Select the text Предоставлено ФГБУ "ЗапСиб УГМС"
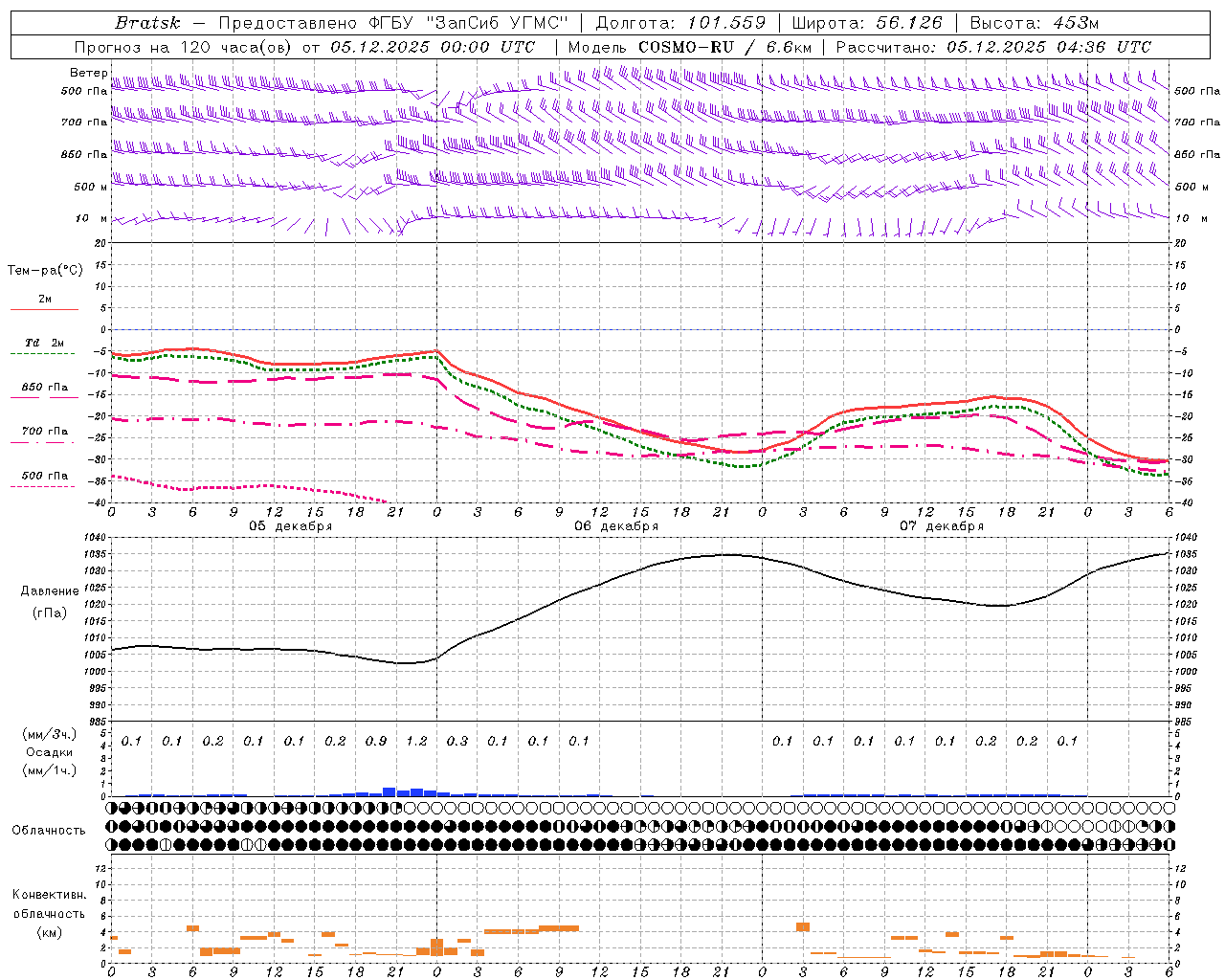 (393, 23)
